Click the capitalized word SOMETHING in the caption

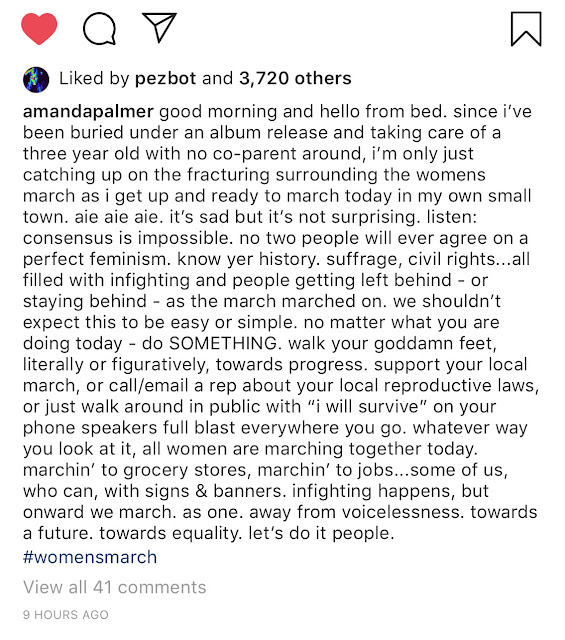(223, 343)
